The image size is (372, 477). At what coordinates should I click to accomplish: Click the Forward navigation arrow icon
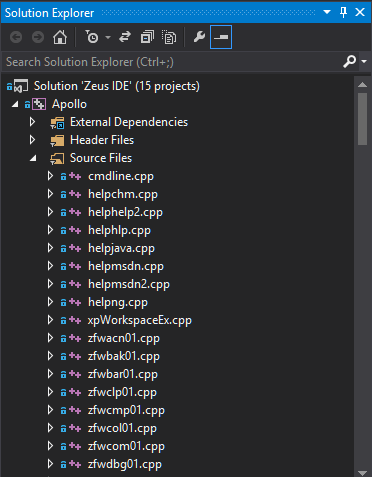pyautogui.click(x=38, y=37)
